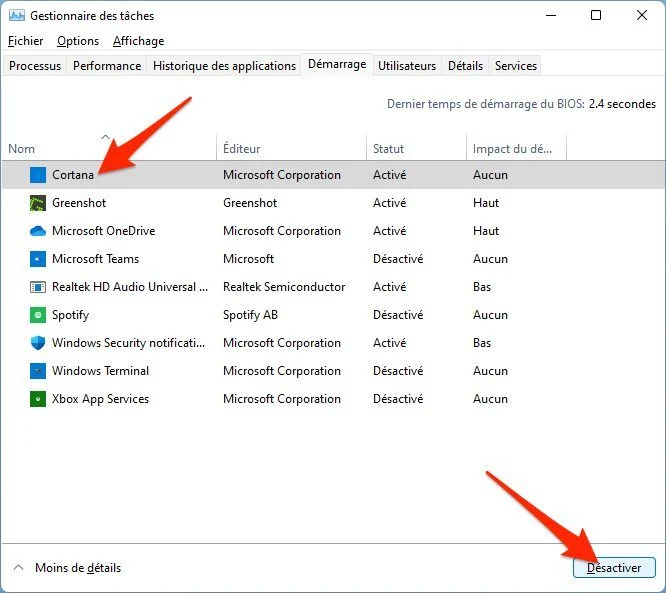
Task: Click the Task Manager title bar icon
Action: (x=17, y=16)
